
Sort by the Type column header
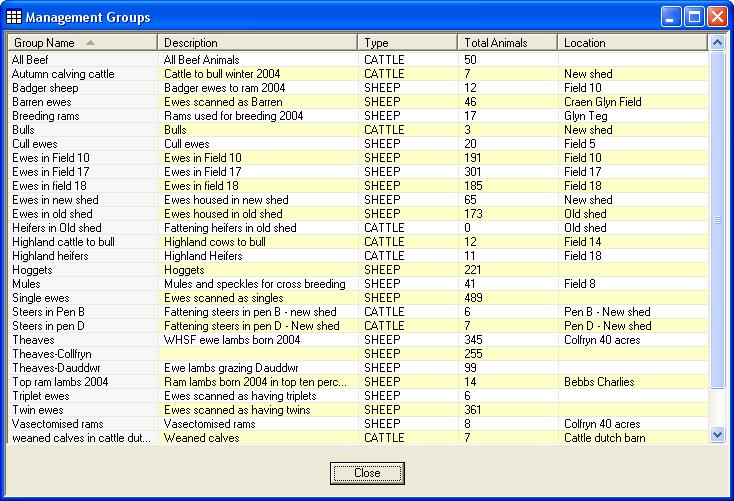pos(407,43)
